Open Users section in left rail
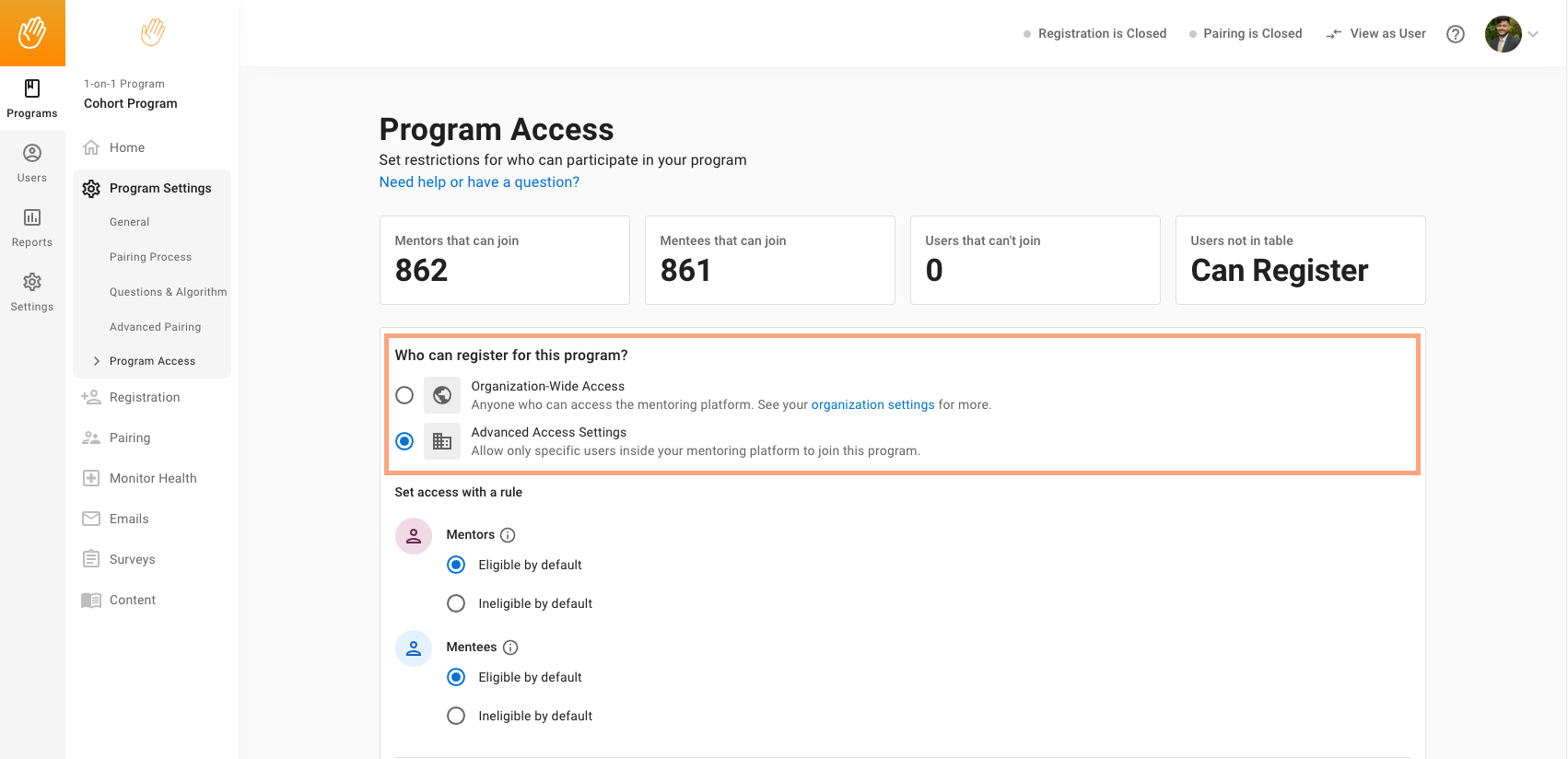This screenshot has height=759, width=1568. (32, 164)
